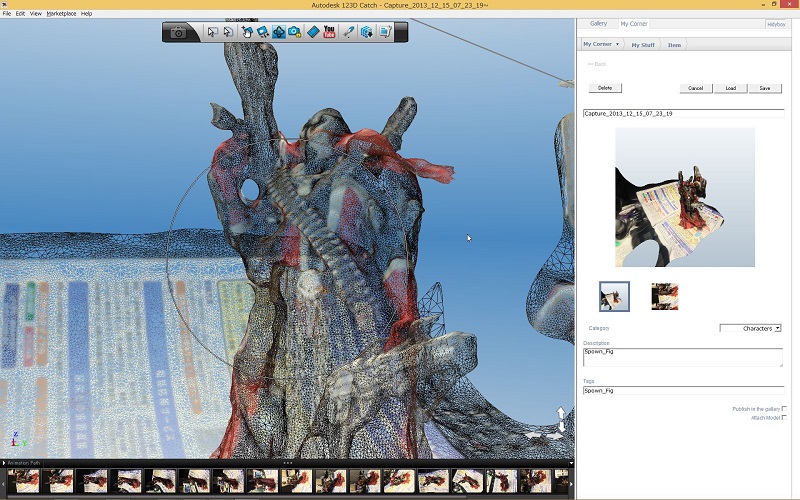The height and width of the screenshot is (500, 800).
Task: Select the second arrow selection tool
Action: pos(229,32)
